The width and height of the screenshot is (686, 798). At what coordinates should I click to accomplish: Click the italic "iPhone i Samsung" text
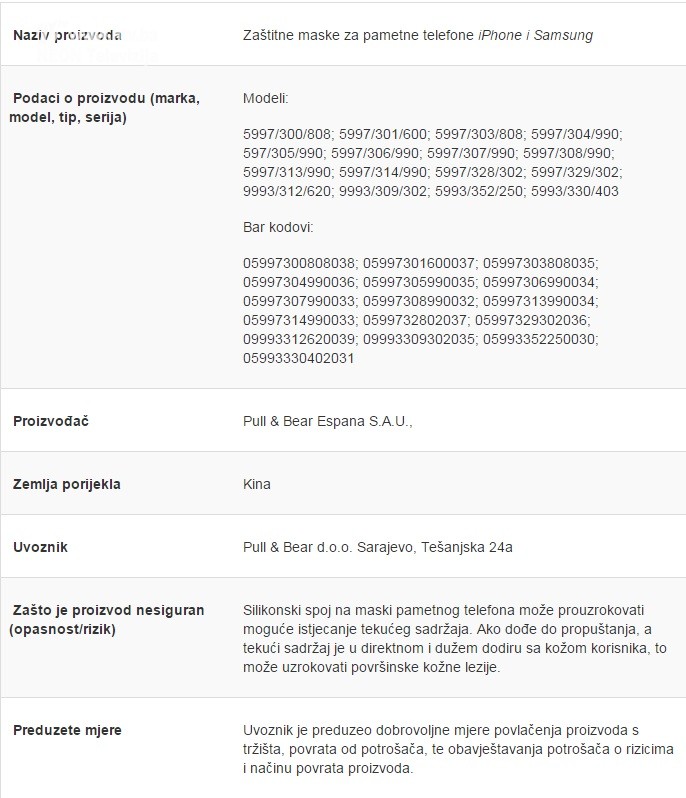click(x=535, y=35)
